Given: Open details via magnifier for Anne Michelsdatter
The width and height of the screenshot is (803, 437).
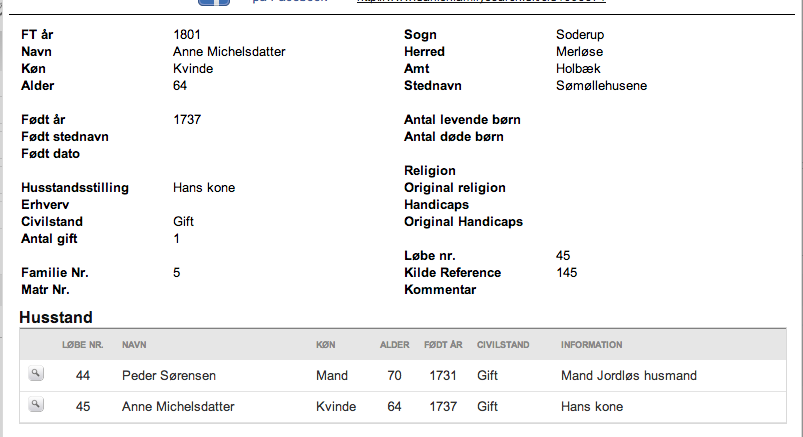Looking at the screenshot, I should pos(36,405).
